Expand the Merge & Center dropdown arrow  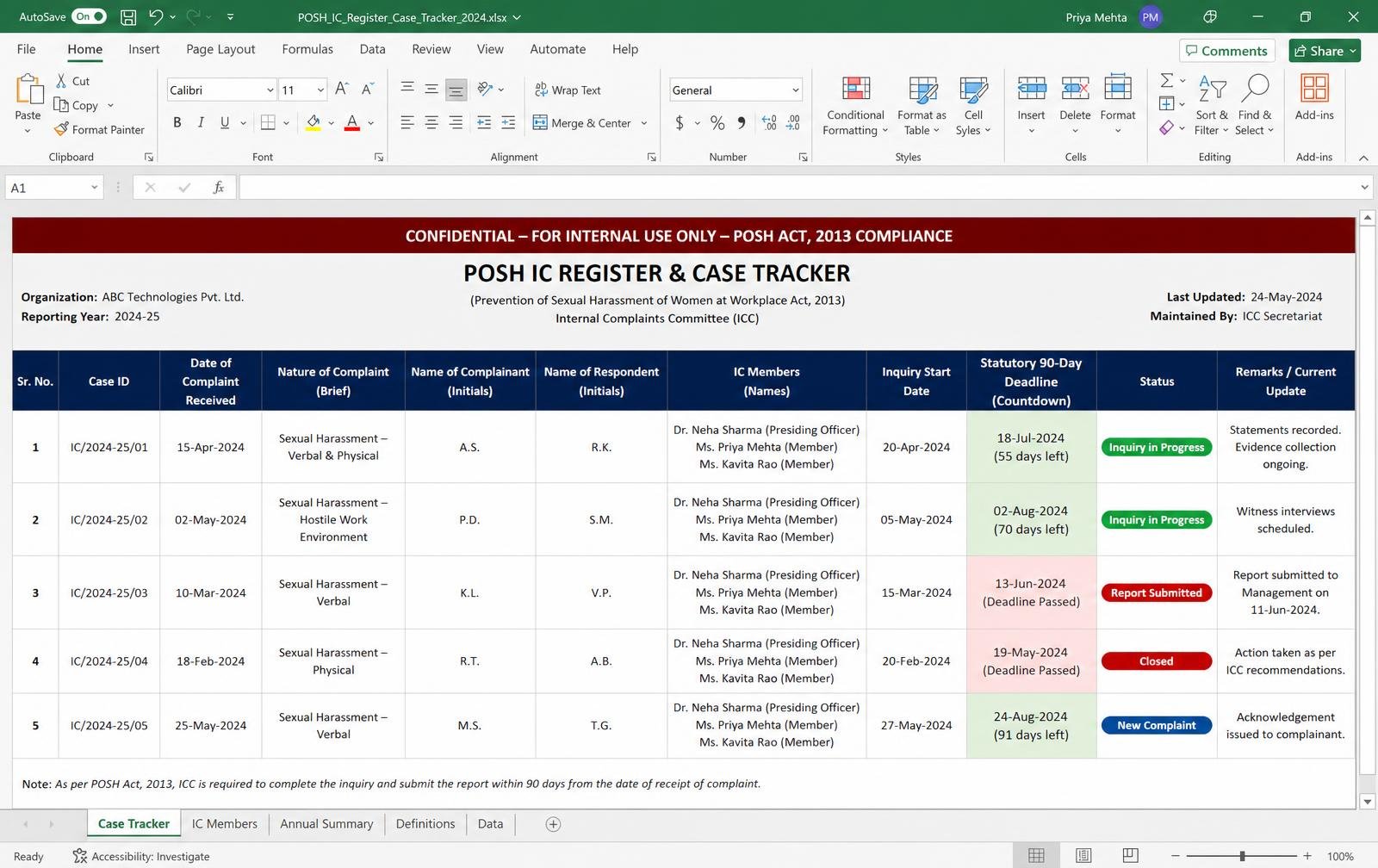[x=644, y=123]
